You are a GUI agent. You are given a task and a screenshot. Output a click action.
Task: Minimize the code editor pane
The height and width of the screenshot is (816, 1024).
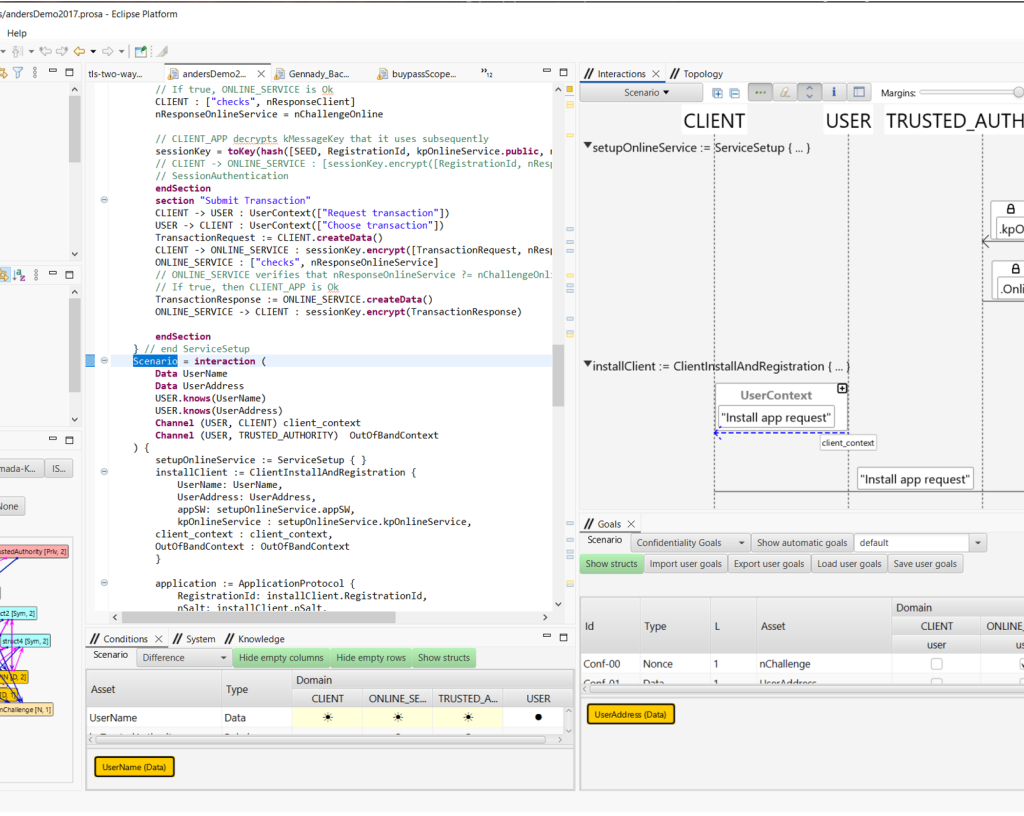pos(547,71)
